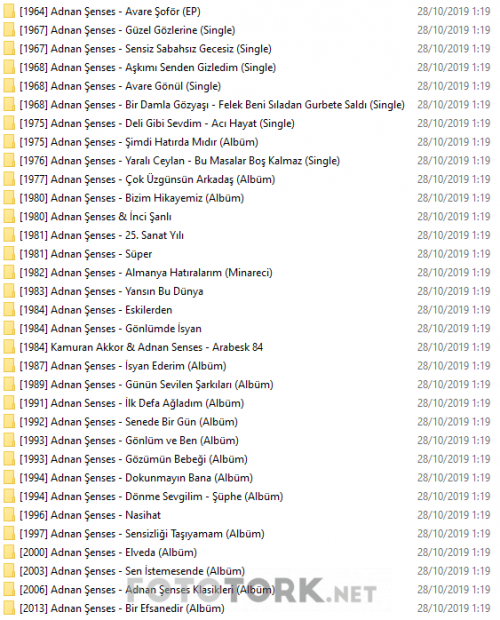Select folder icon for Sen İstemesende
500x620 pixels.
point(9,571)
